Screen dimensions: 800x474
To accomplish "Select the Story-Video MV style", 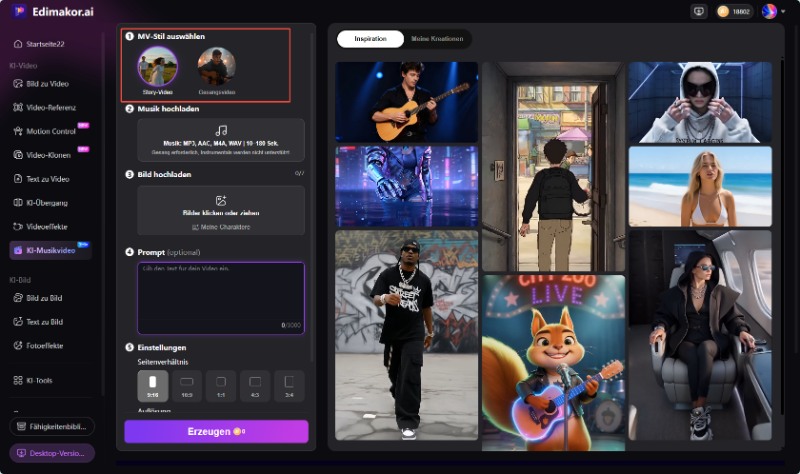I will tap(158, 70).
